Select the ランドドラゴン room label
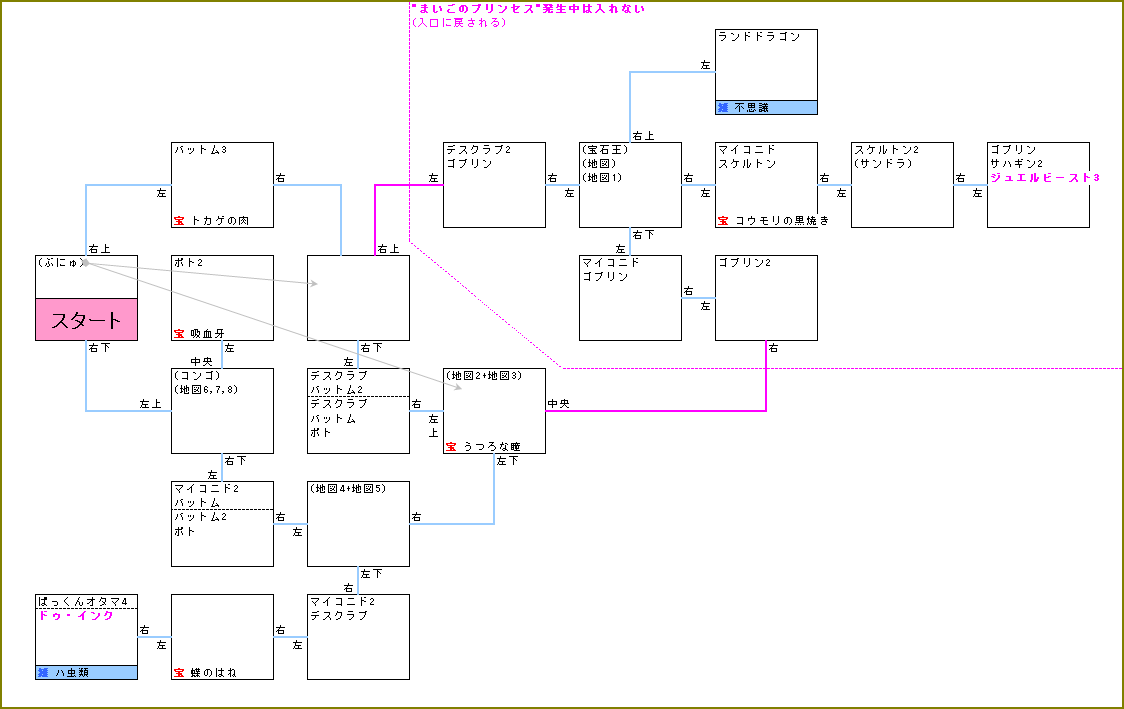Image resolution: width=1124 pixels, height=709 pixels. pyautogui.click(x=759, y=36)
